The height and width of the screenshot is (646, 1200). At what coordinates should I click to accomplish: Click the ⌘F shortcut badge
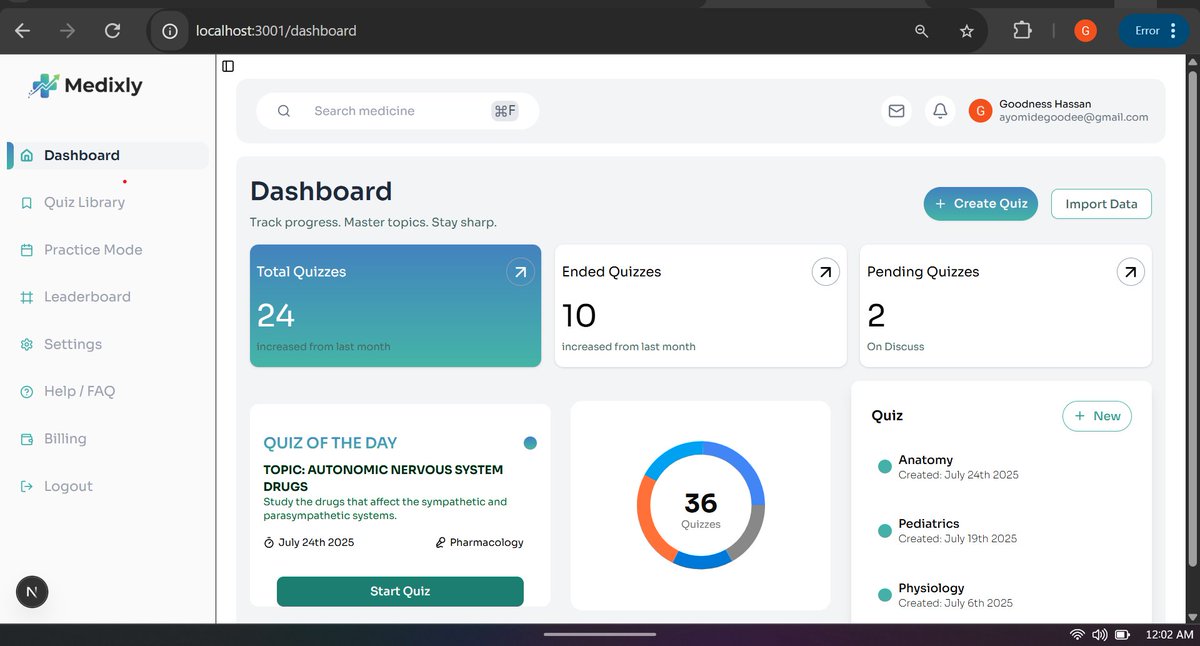505,111
